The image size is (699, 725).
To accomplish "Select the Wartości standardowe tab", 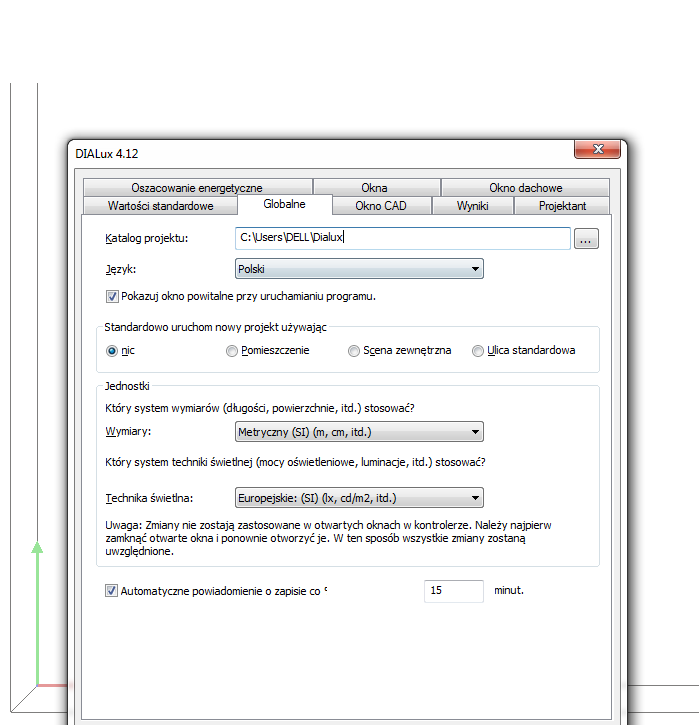I will pos(160,206).
